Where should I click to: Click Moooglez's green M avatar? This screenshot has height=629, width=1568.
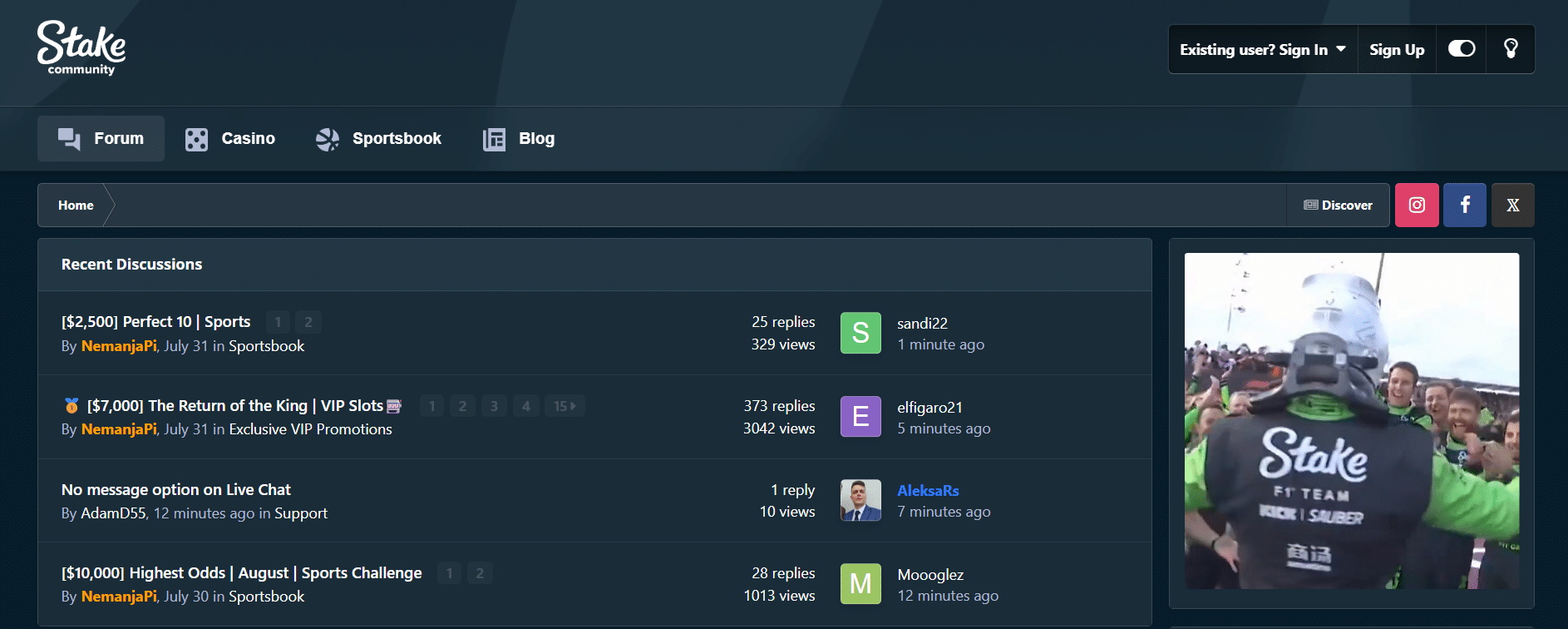tap(860, 584)
